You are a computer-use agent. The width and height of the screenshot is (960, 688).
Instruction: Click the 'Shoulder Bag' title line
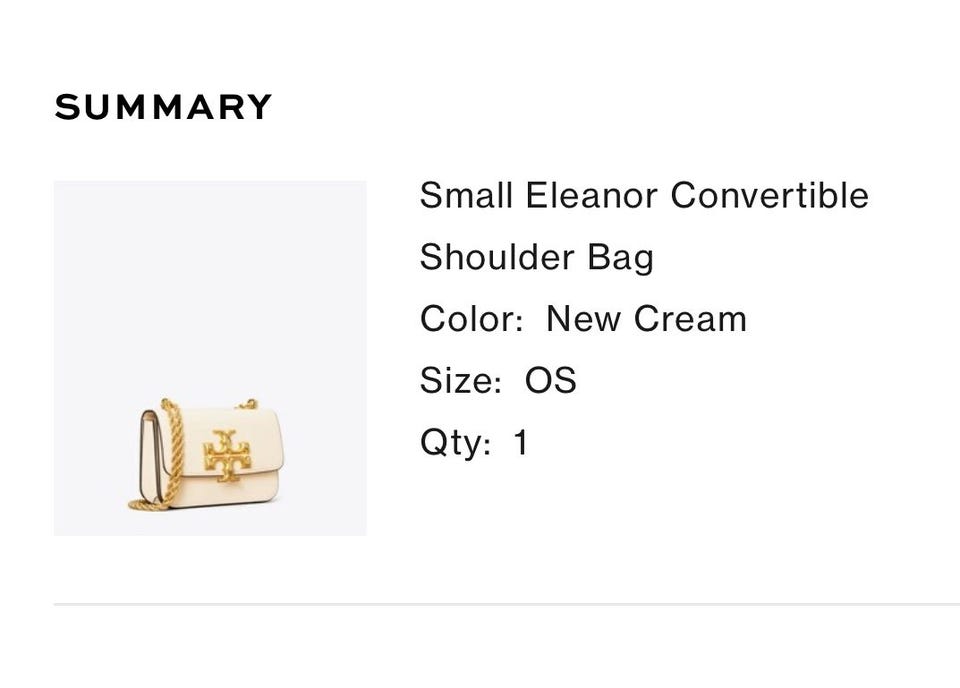536,257
